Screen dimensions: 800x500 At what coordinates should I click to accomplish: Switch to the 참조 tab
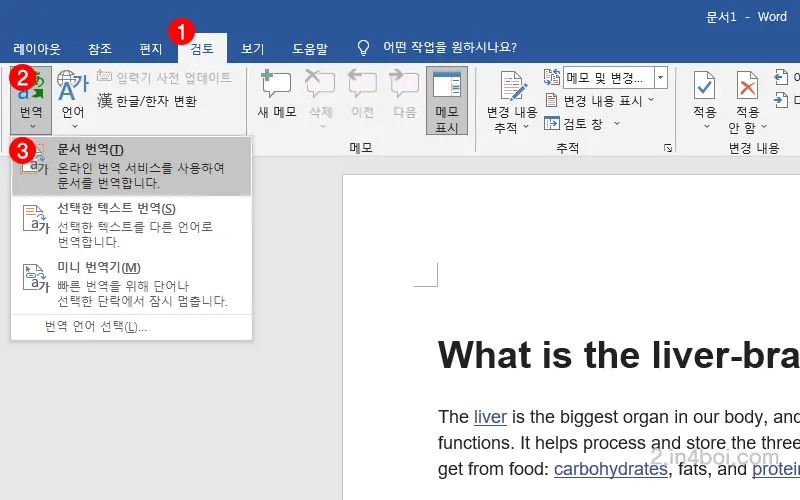99,48
